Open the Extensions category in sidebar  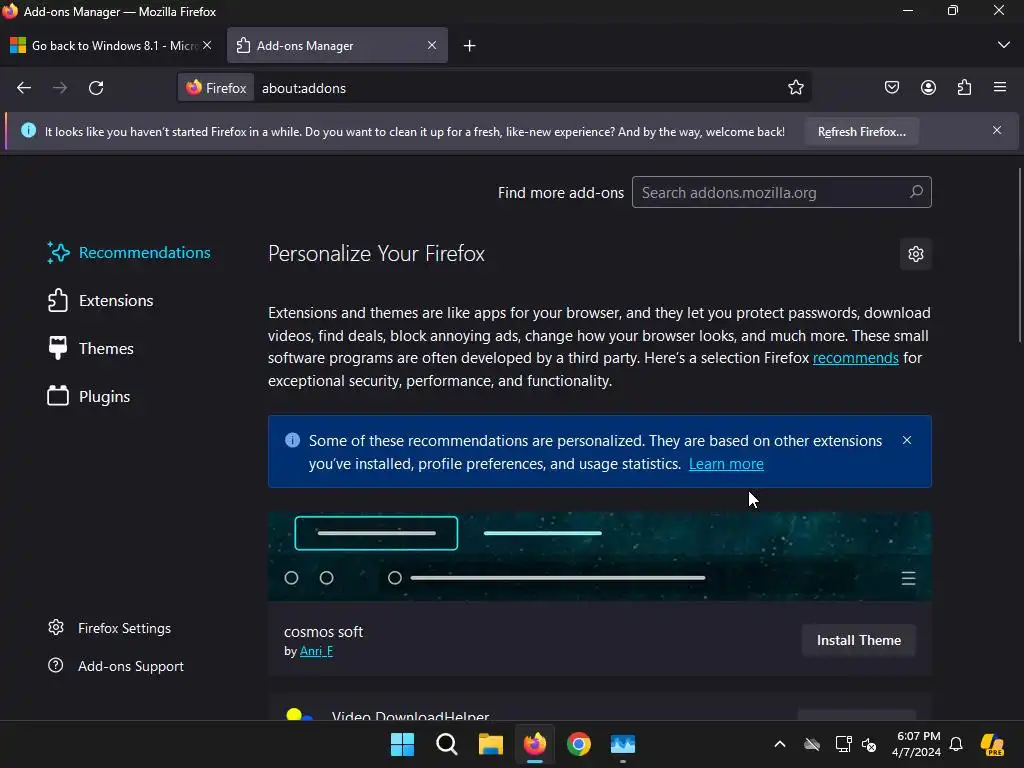pyautogui.click(x=101, y=300)
